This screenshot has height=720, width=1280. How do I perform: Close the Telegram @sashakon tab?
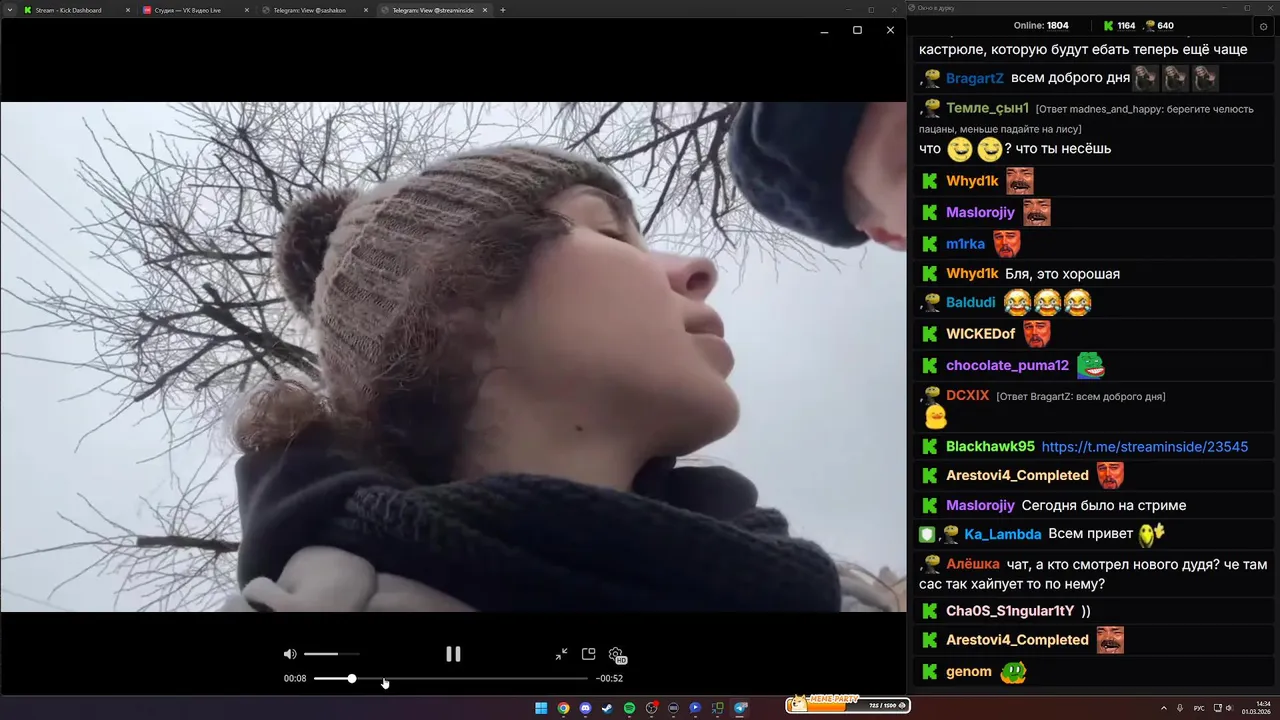[366, 10]
